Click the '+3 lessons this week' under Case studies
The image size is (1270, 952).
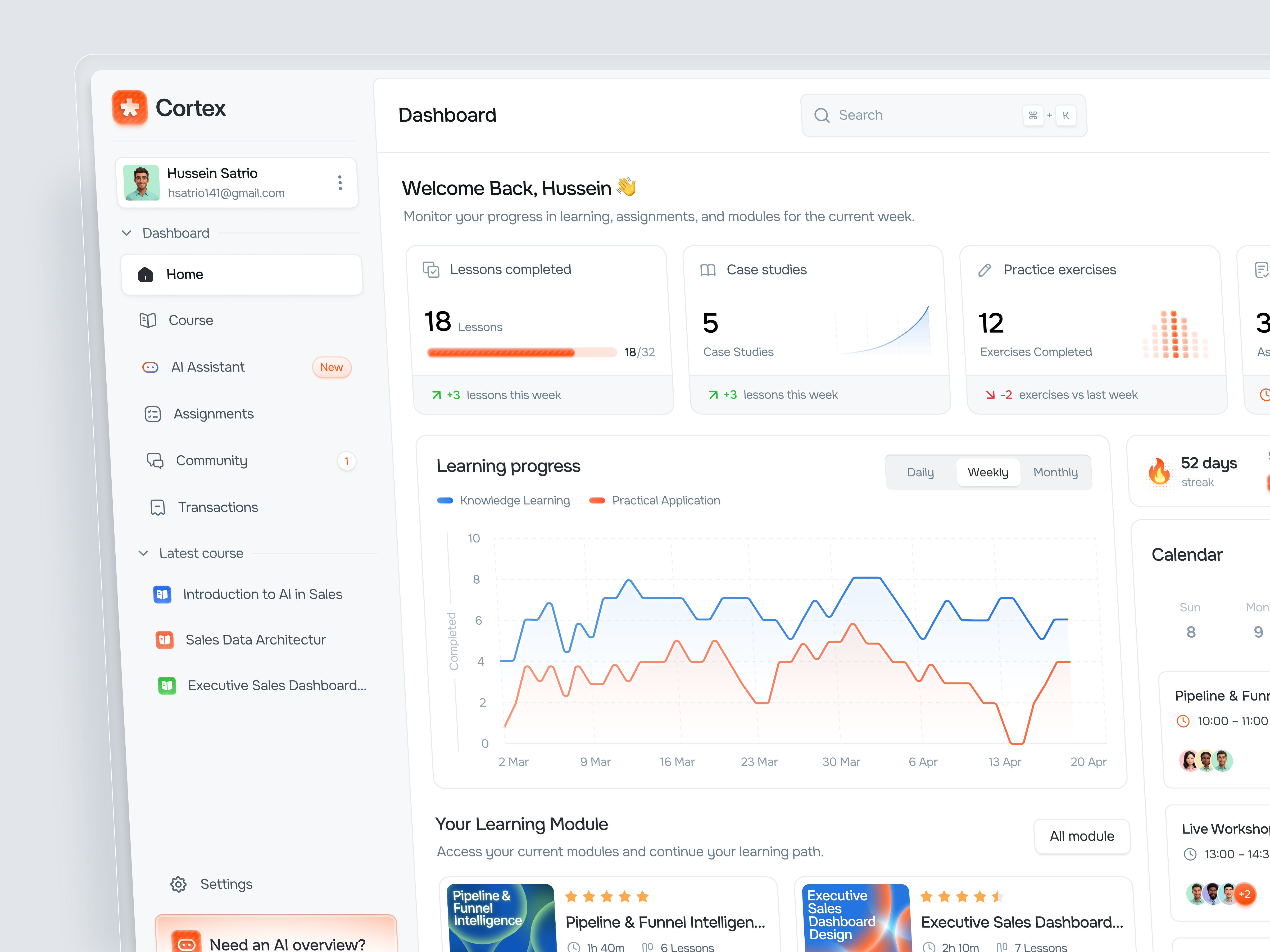(773, 395)
